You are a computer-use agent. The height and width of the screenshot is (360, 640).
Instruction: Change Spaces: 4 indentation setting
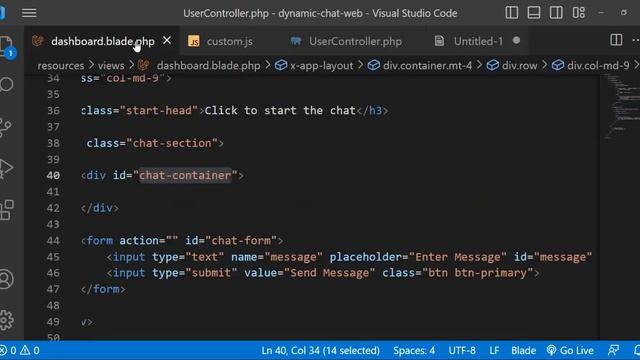point(414,351)
